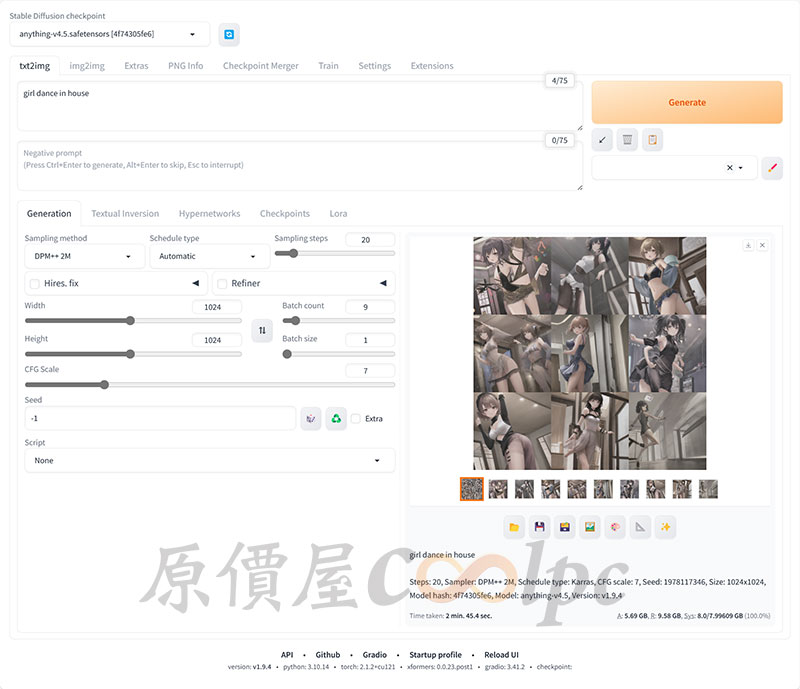The image size is (800, 689).
Task: Open images output folder icon
Action: (514, 527)
